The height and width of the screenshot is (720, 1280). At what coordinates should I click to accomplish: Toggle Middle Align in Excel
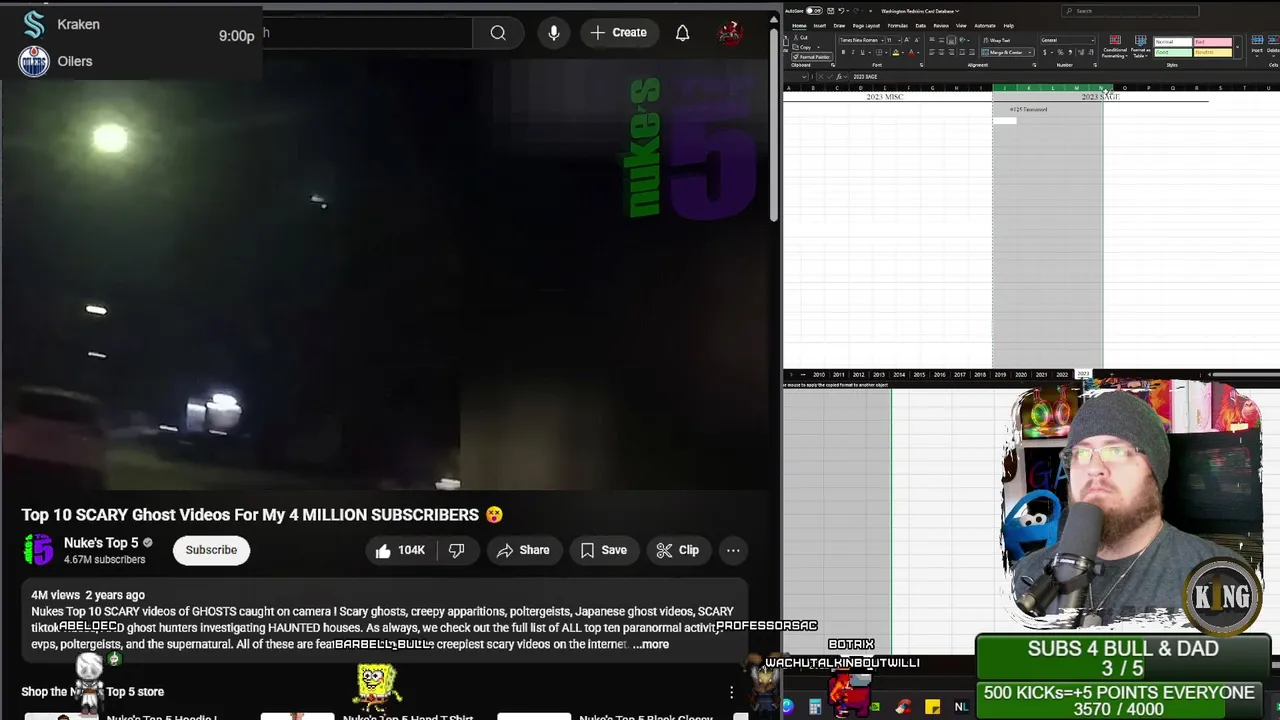[x=941, y=40]
